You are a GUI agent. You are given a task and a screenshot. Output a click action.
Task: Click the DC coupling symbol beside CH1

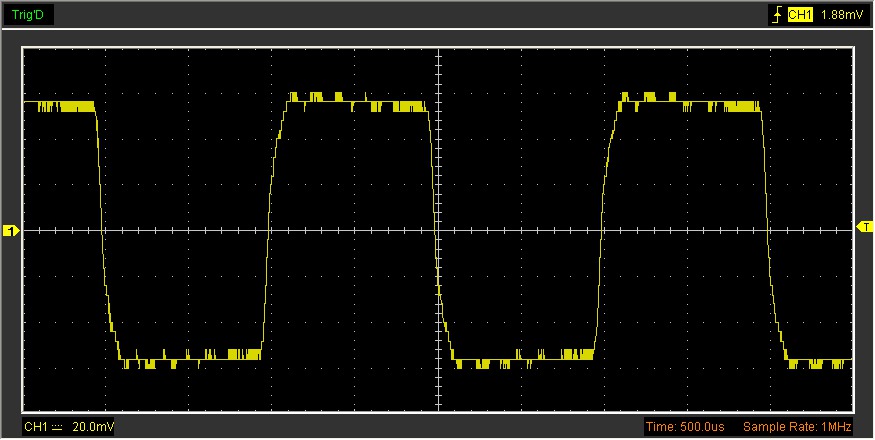[x=57, y=428]
